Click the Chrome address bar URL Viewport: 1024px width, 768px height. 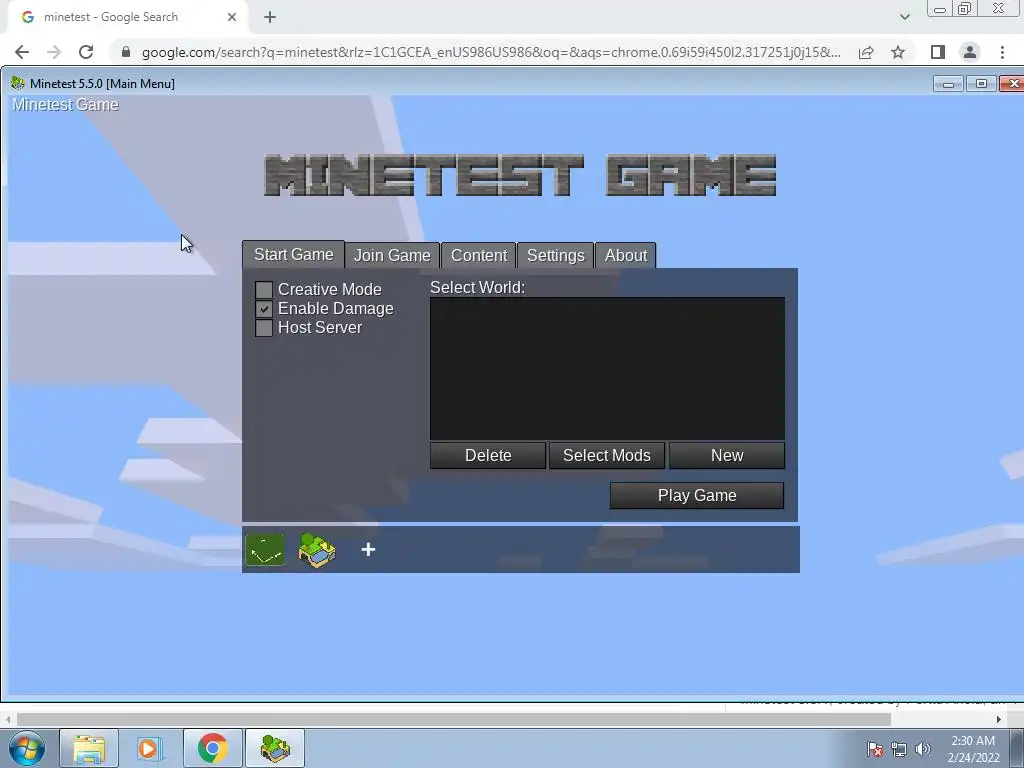pyautogui.click(x=491, y=52)
